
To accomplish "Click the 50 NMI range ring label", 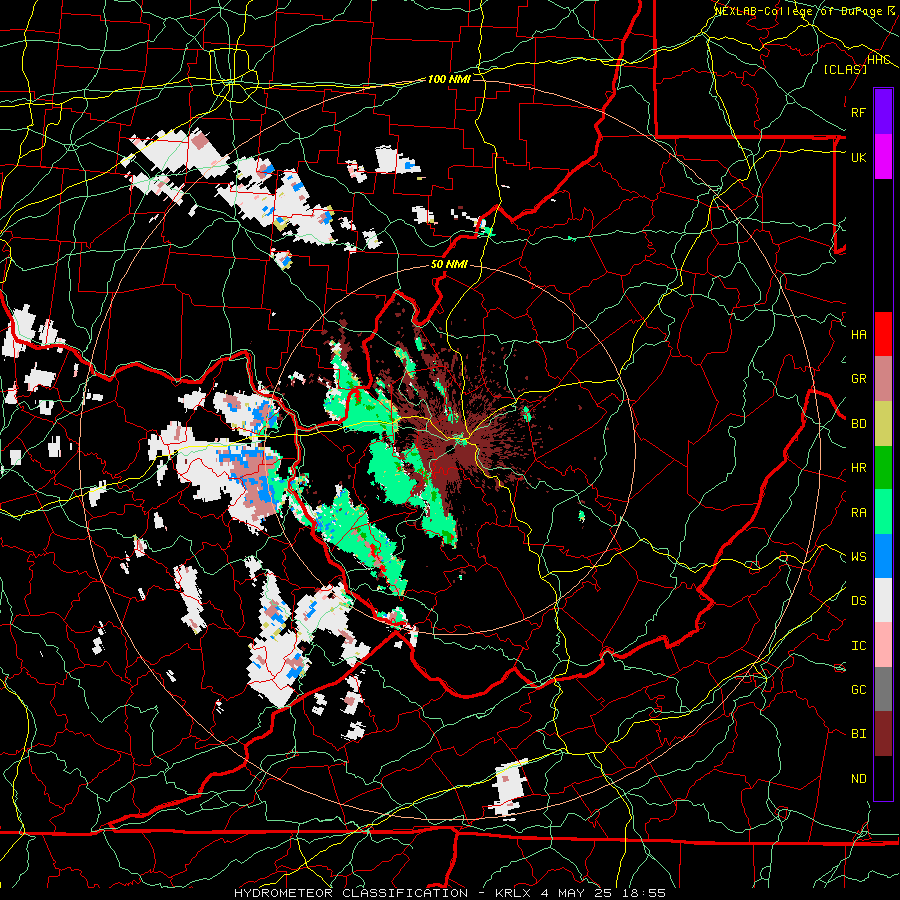I will tap(449, 264).
